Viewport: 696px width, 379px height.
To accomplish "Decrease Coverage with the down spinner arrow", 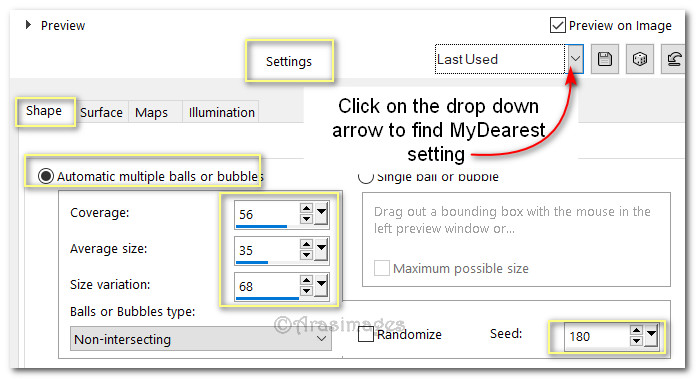I will [x=306, y=219].
